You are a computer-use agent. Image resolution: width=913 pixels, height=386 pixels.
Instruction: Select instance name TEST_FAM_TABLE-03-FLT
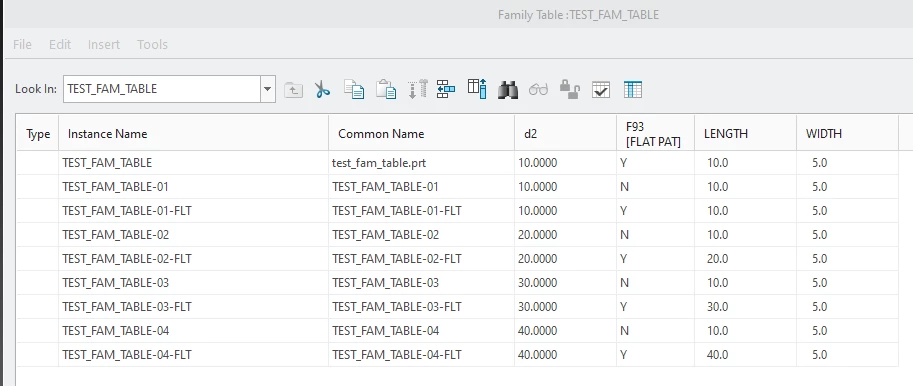(193, 307)
